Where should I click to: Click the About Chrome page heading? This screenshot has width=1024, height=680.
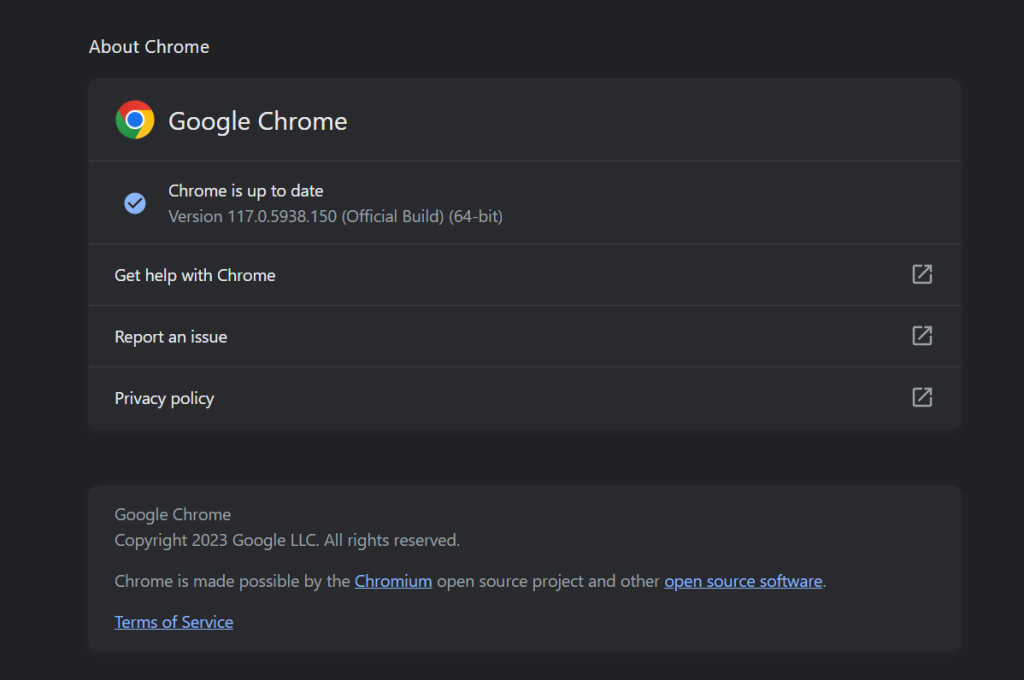[x=149, y=47]
